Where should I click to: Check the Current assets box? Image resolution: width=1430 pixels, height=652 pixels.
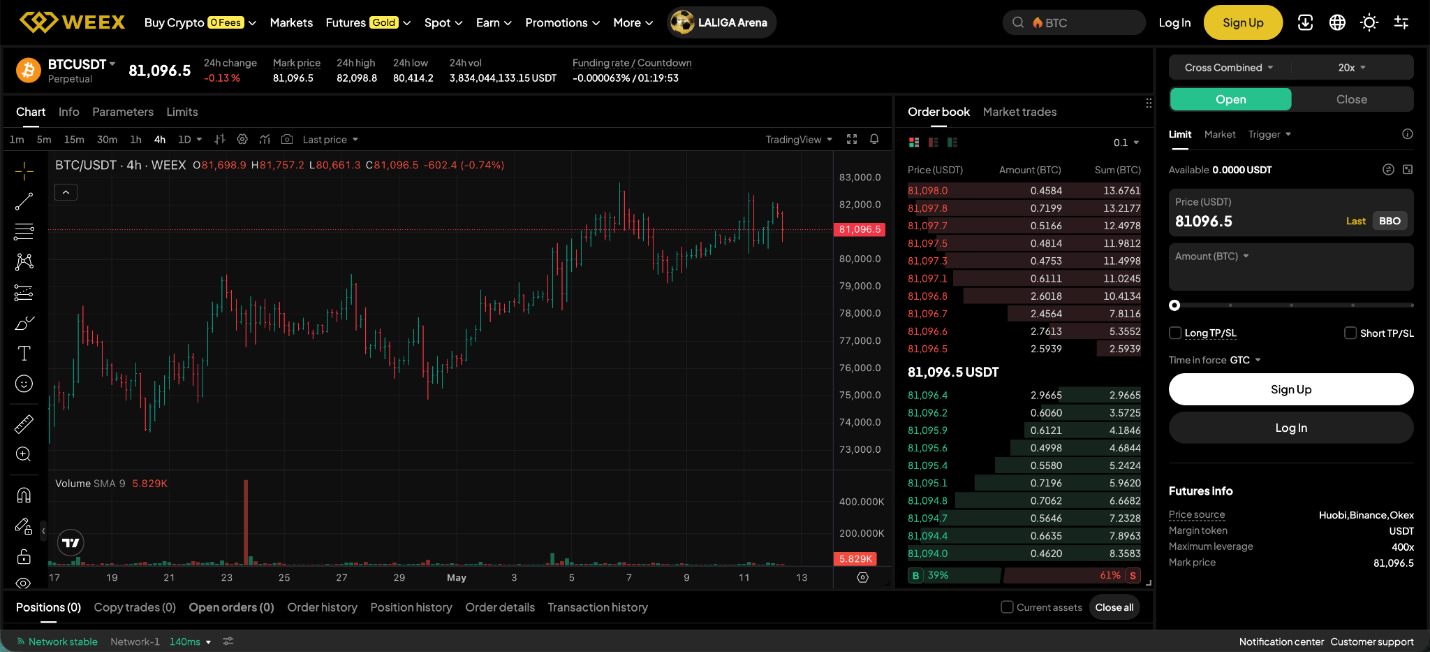pos(1007,607)
